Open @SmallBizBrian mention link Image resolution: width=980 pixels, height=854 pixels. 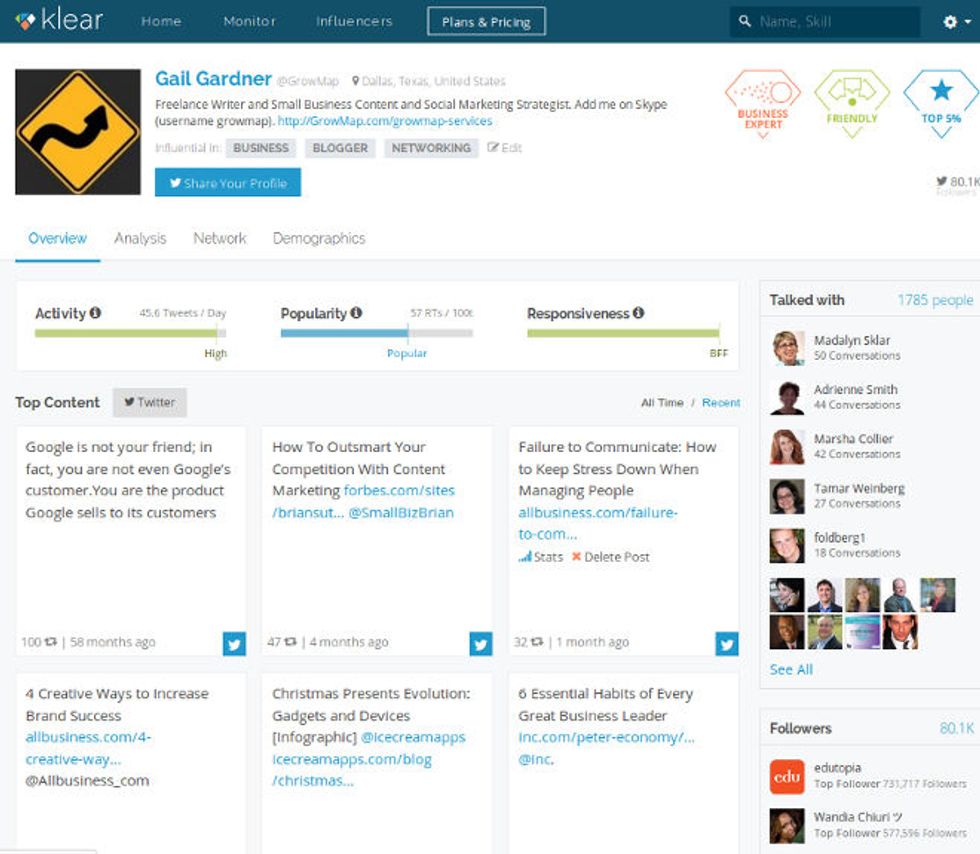point(401,513)
